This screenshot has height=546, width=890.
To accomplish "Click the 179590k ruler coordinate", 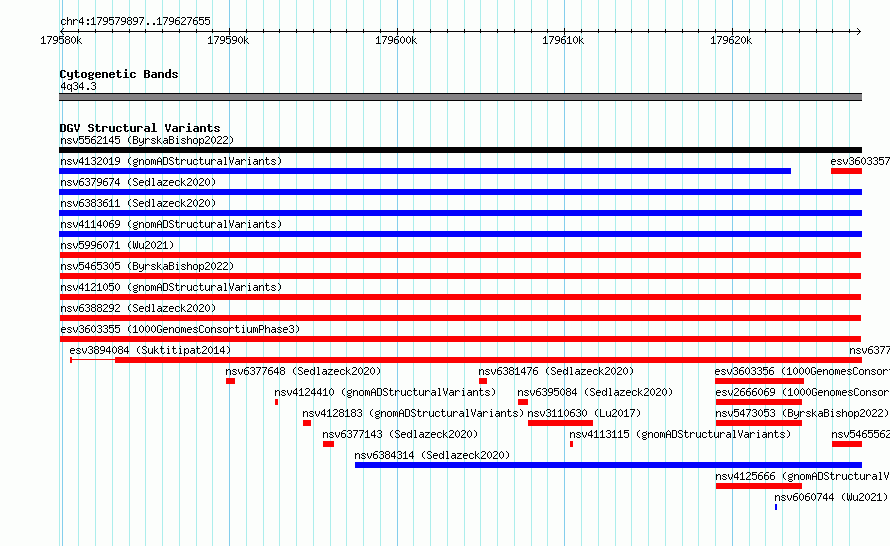I will tap(228, 40).
